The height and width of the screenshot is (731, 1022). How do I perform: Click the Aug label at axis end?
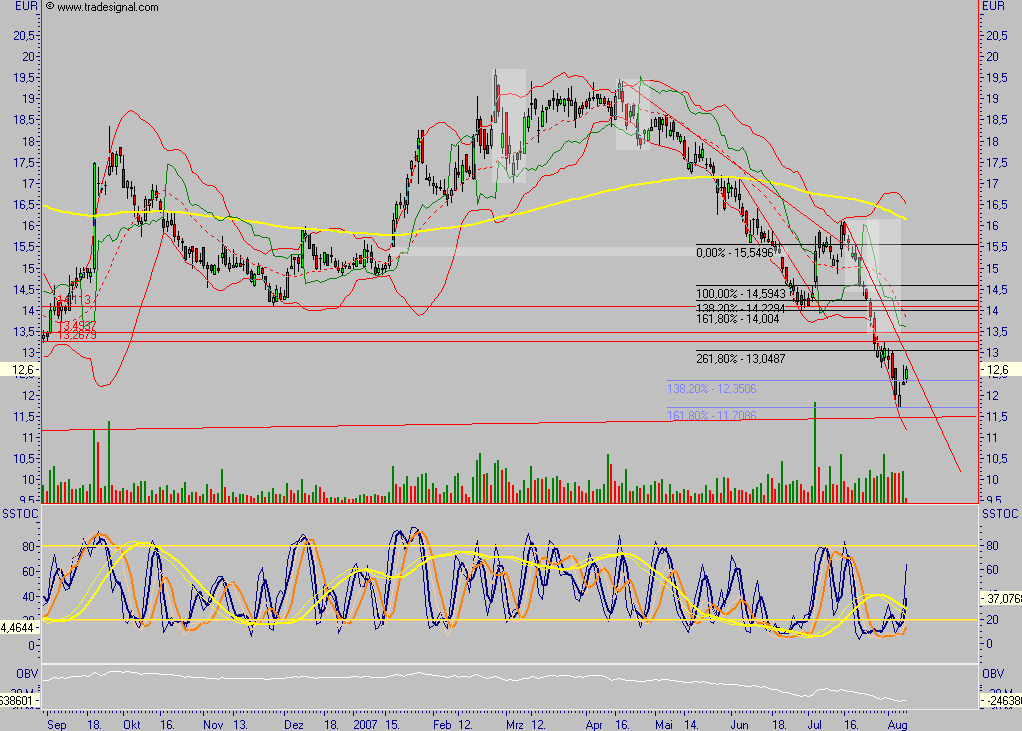coord(898,724)
